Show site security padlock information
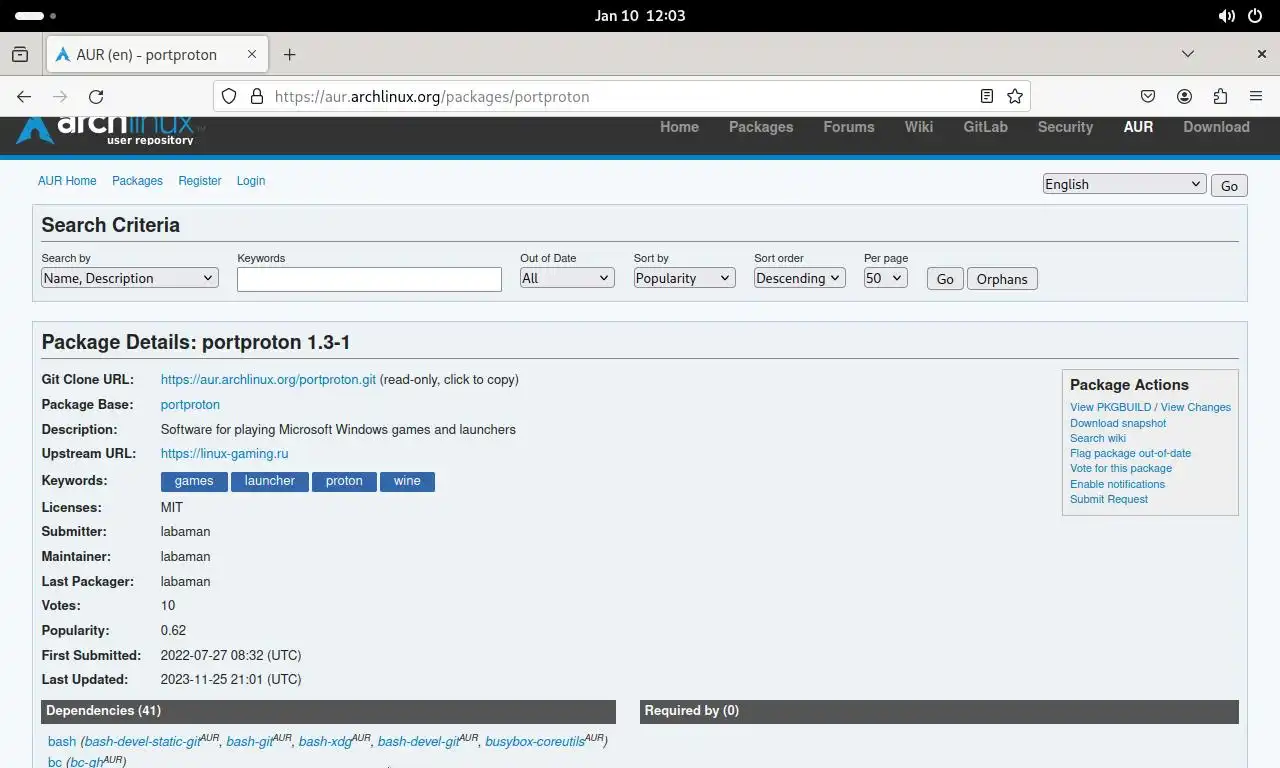 (256, 96)
